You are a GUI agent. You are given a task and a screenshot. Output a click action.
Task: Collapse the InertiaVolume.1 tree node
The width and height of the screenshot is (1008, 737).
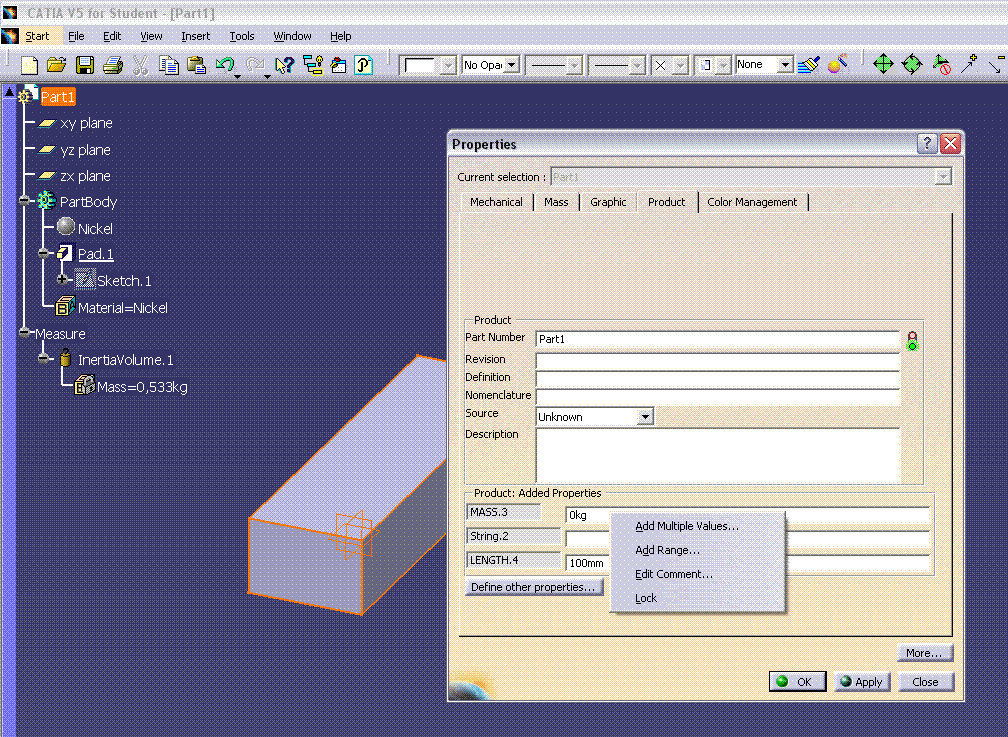44,358
